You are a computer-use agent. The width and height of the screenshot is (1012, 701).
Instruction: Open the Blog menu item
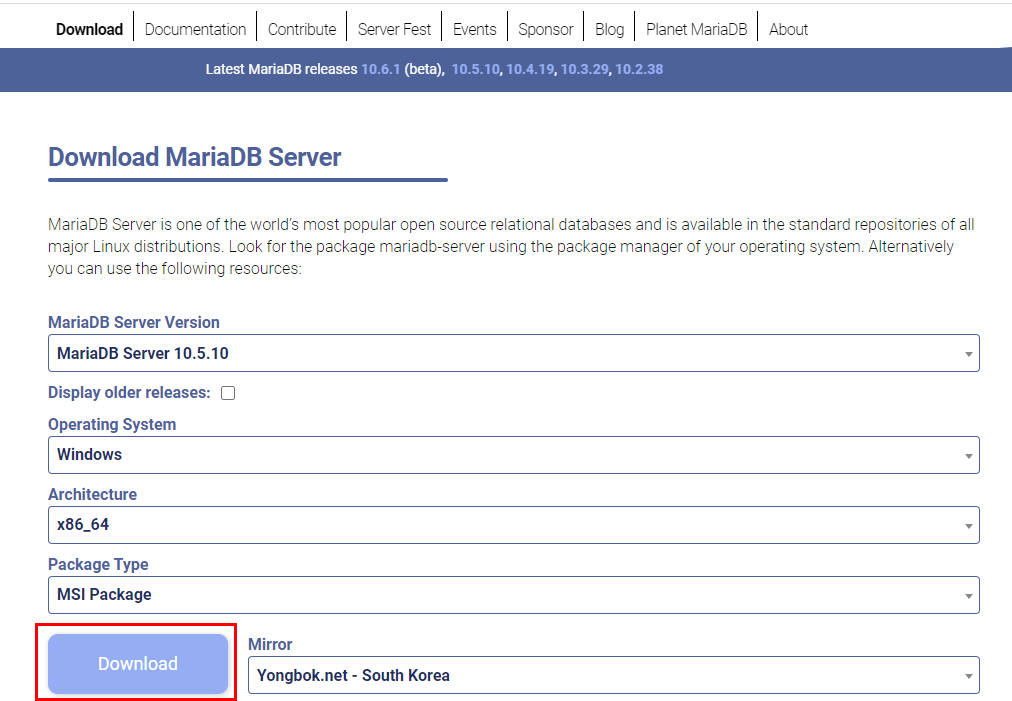[609, 30]
